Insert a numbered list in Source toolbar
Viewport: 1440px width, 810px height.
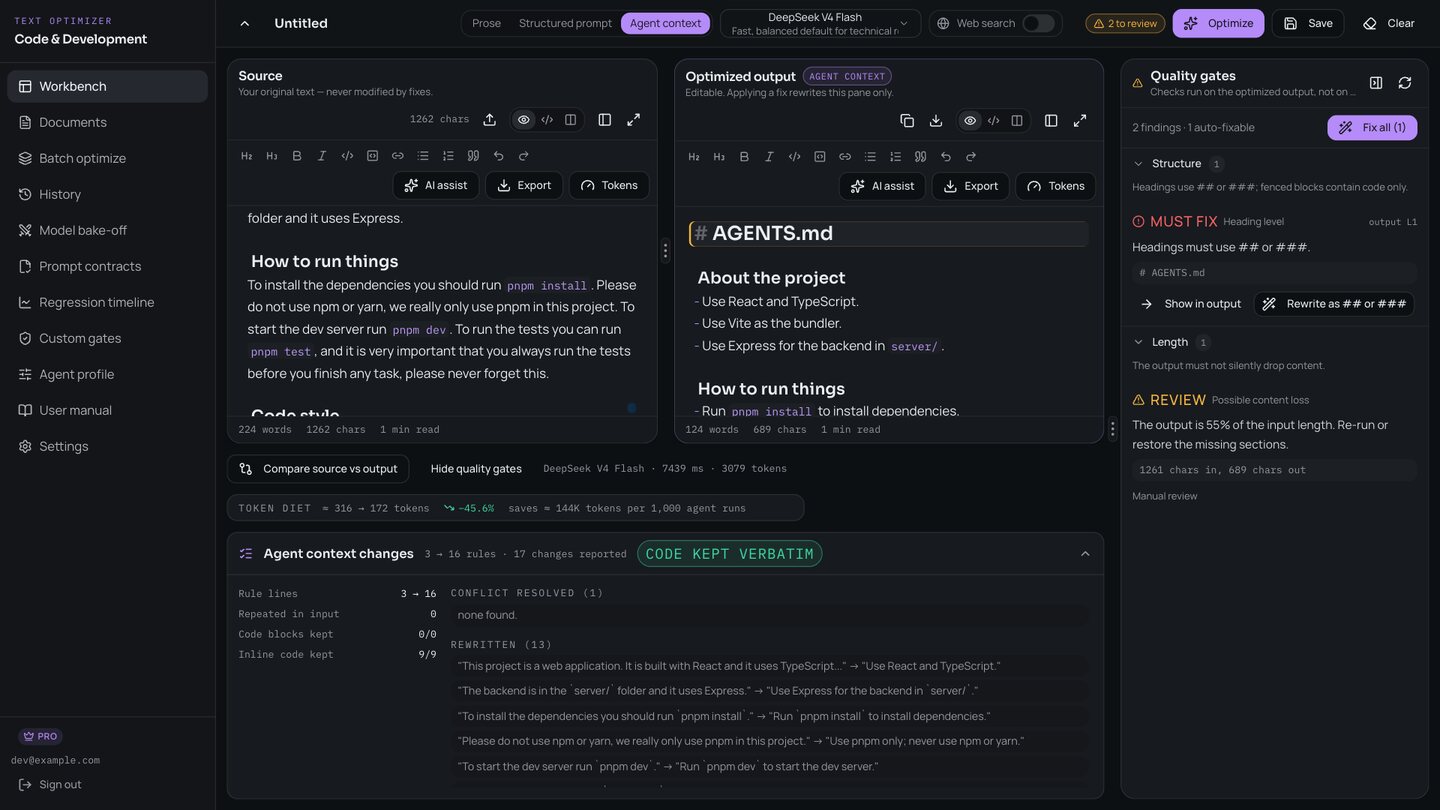tap(448, 156)
